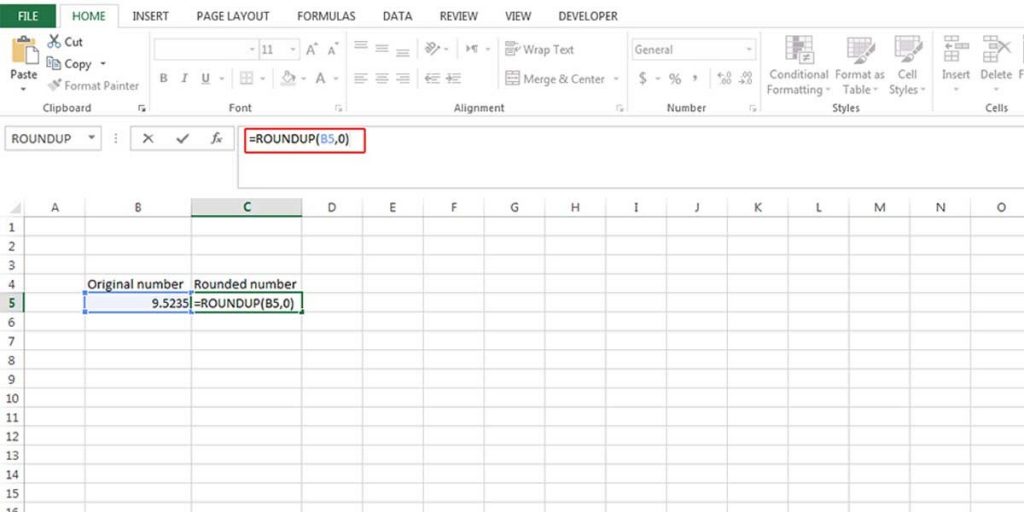Screen dimensions: 1024x512
Task: Open Insert Function fx dialog
Action: point(217,138)
